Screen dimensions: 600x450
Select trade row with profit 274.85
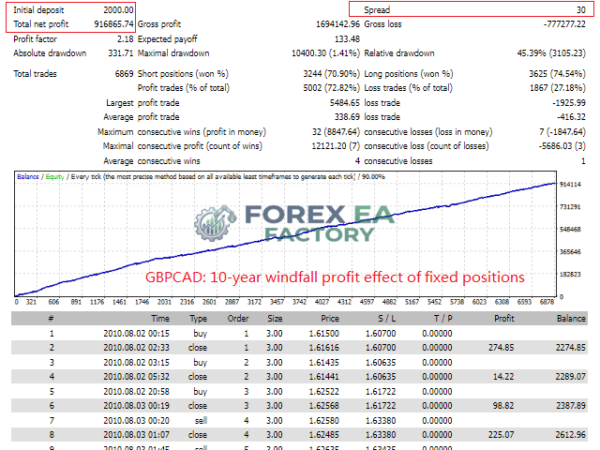[x=299, y=347]
